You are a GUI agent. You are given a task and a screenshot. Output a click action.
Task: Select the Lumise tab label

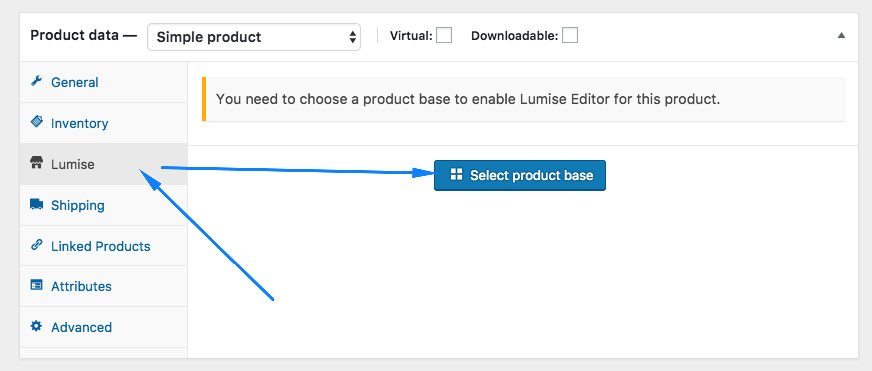[x=73, y=164]
